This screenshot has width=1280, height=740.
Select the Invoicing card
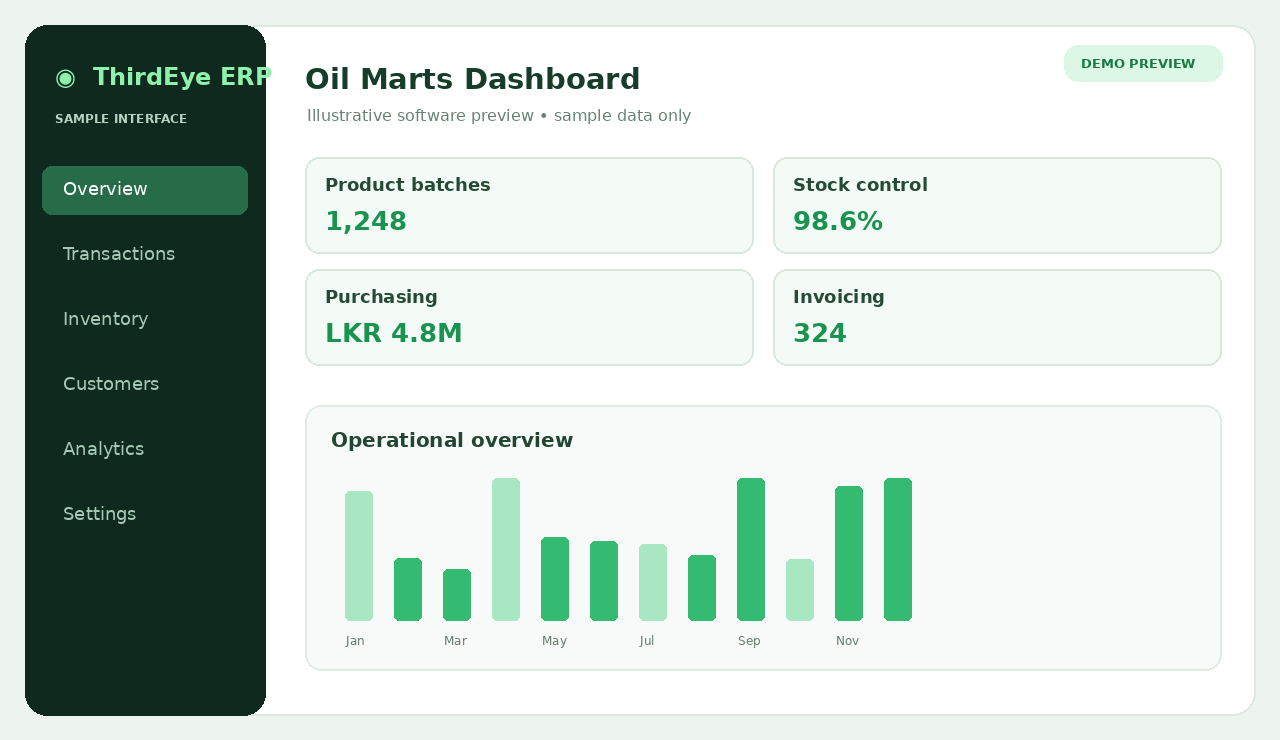click(x=997, y=317)
